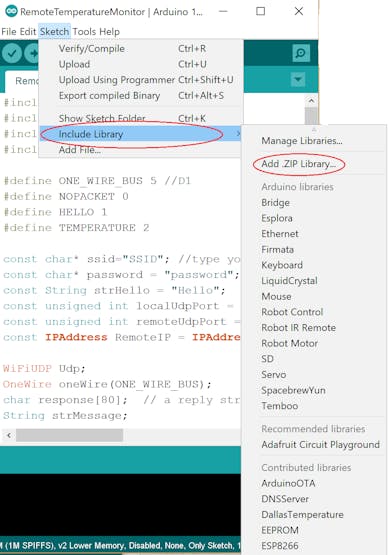
Task: Open the Help menu
Action: pos(109,32)
